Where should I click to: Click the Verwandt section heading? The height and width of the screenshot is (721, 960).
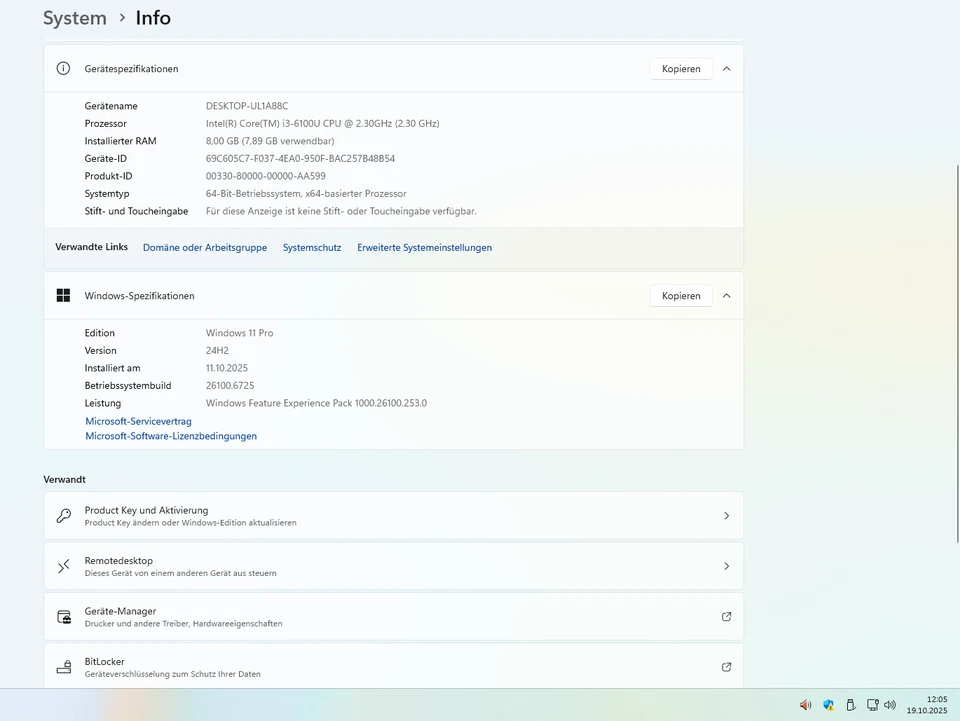(x=64, y=479)
